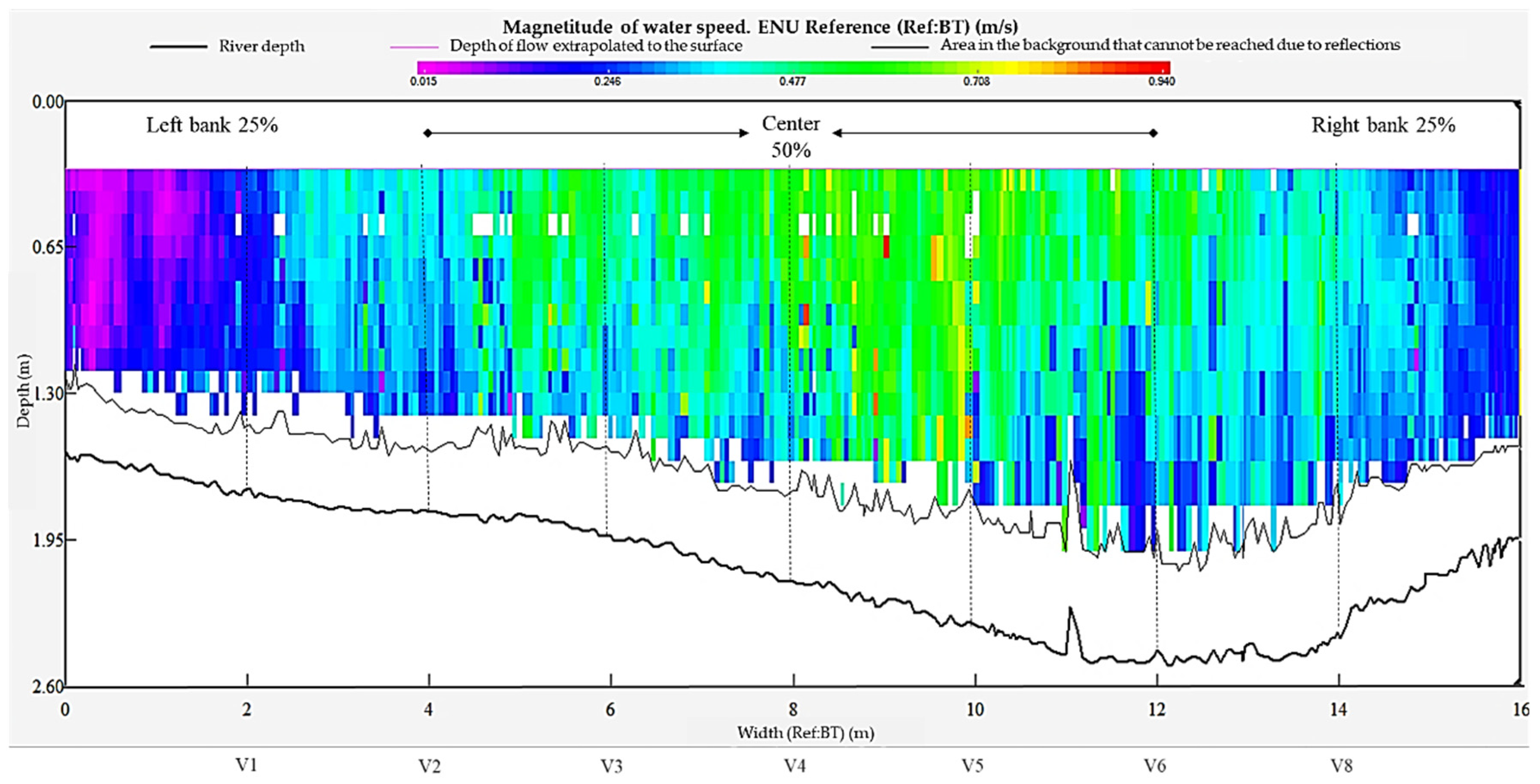This screenshot has height=784, width=1540.
Task: Click the Left bank 25% label
Action: (212, 125)
